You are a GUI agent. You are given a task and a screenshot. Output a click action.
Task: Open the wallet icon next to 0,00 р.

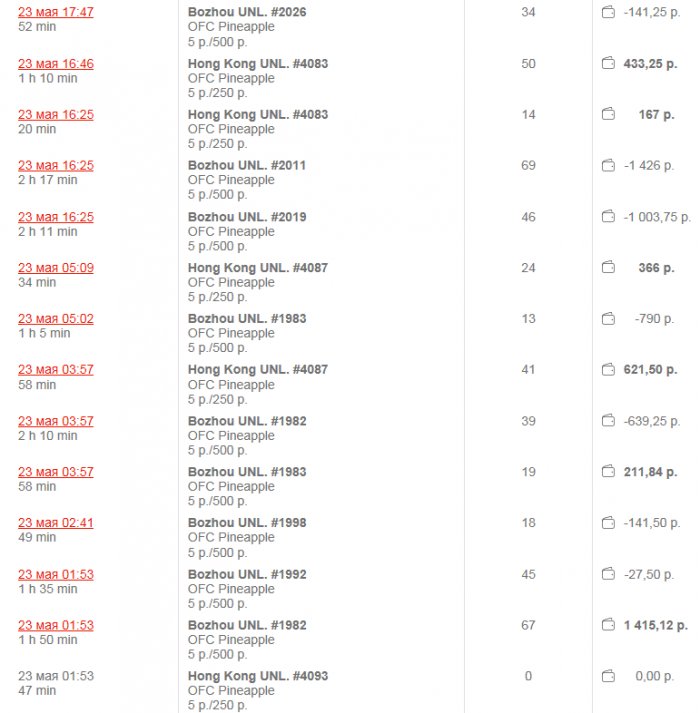click(x=608, y=676)
